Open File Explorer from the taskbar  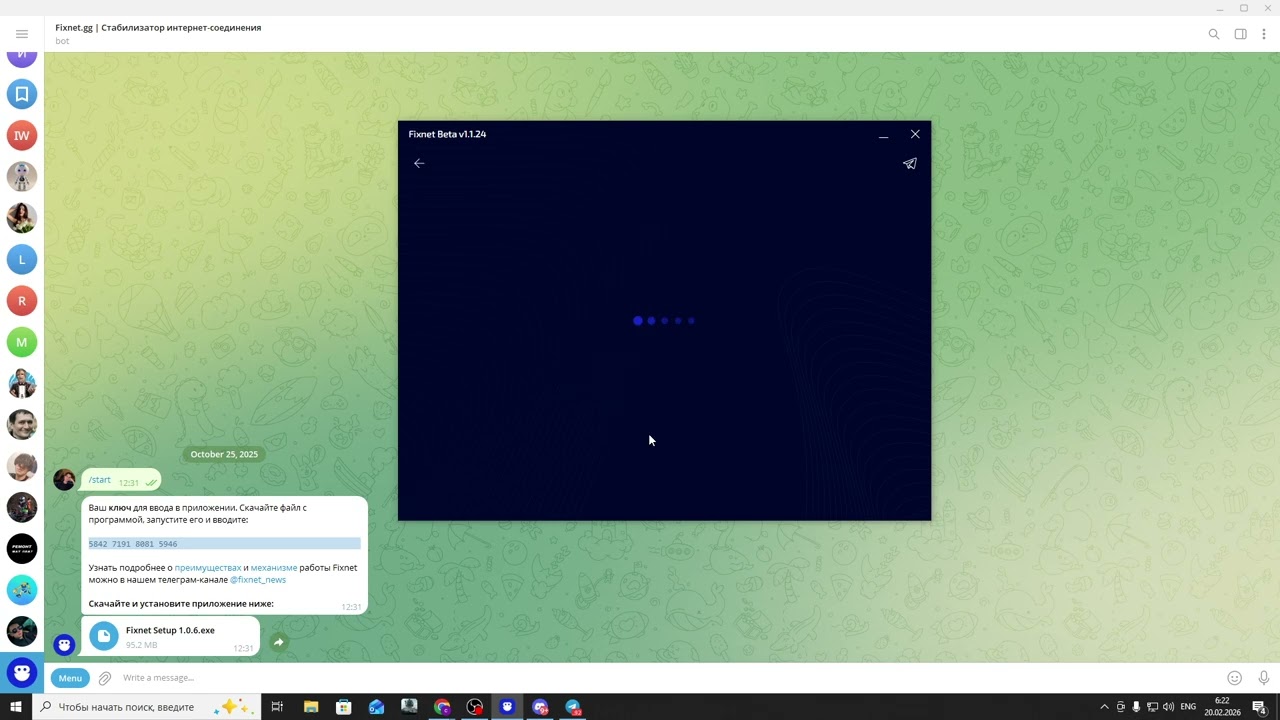[x=311, y=707]
